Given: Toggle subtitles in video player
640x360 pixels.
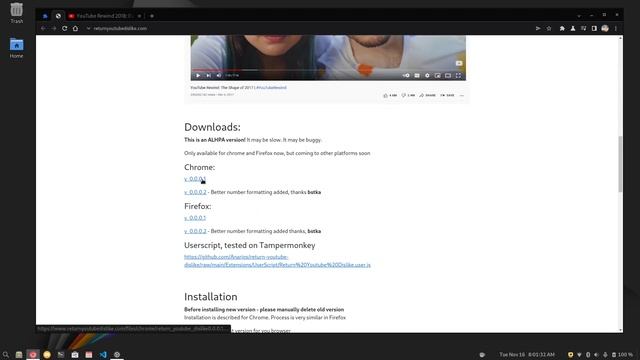Looking at the screenshot, I should (x=417, y=76).
